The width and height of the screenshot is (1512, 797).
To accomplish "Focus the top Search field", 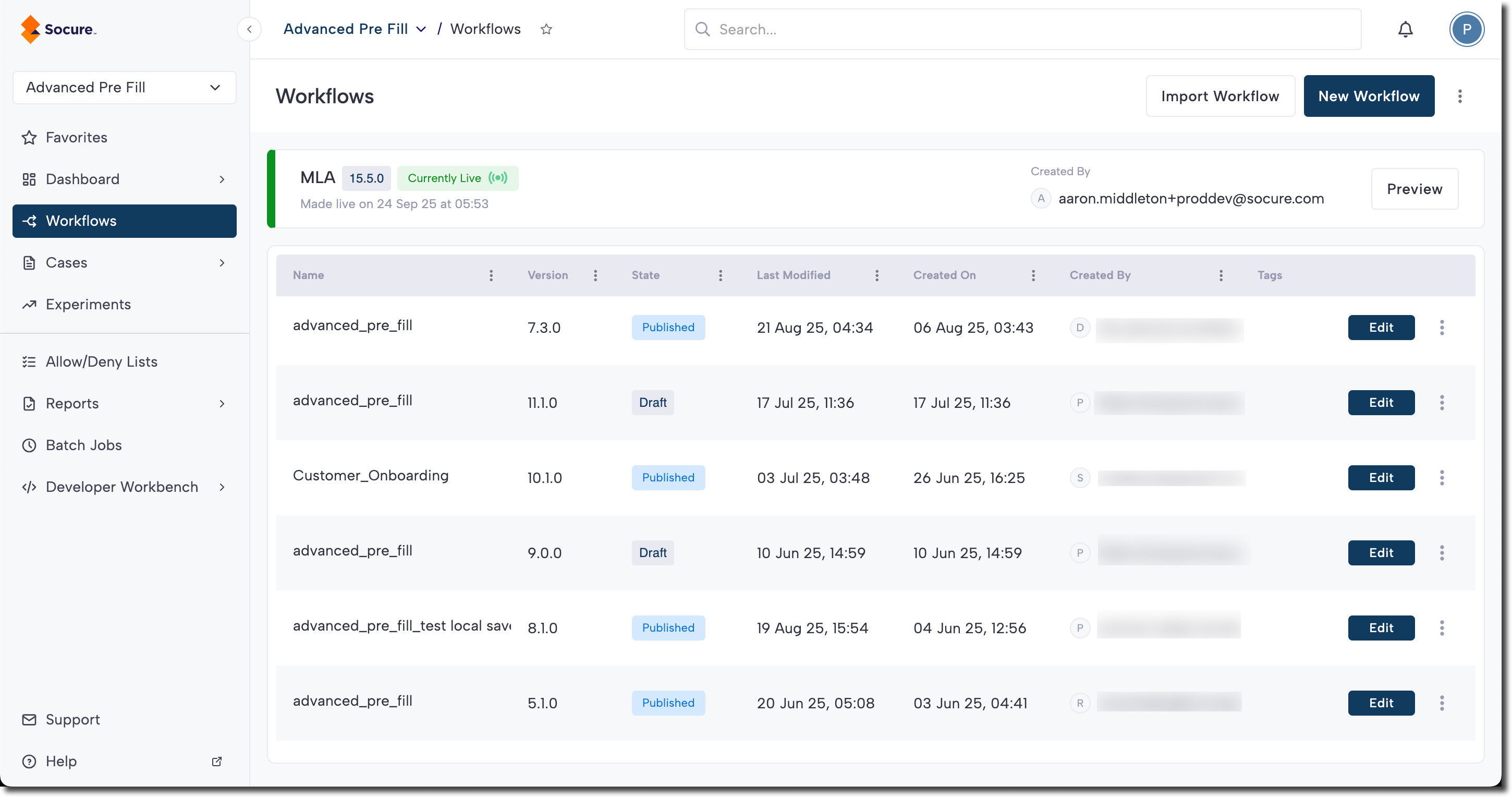I will tap(1021, 29).
